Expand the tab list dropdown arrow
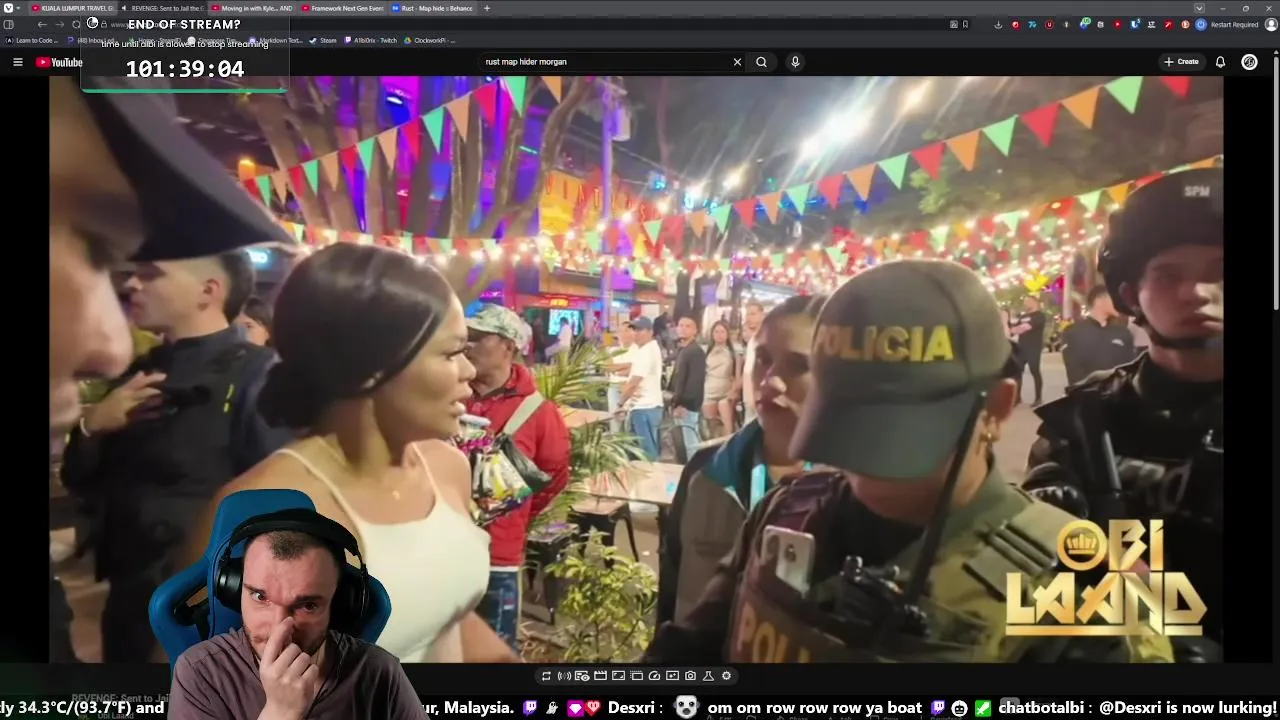The height and width of the screenshot is (720, 1280). 1199,8
